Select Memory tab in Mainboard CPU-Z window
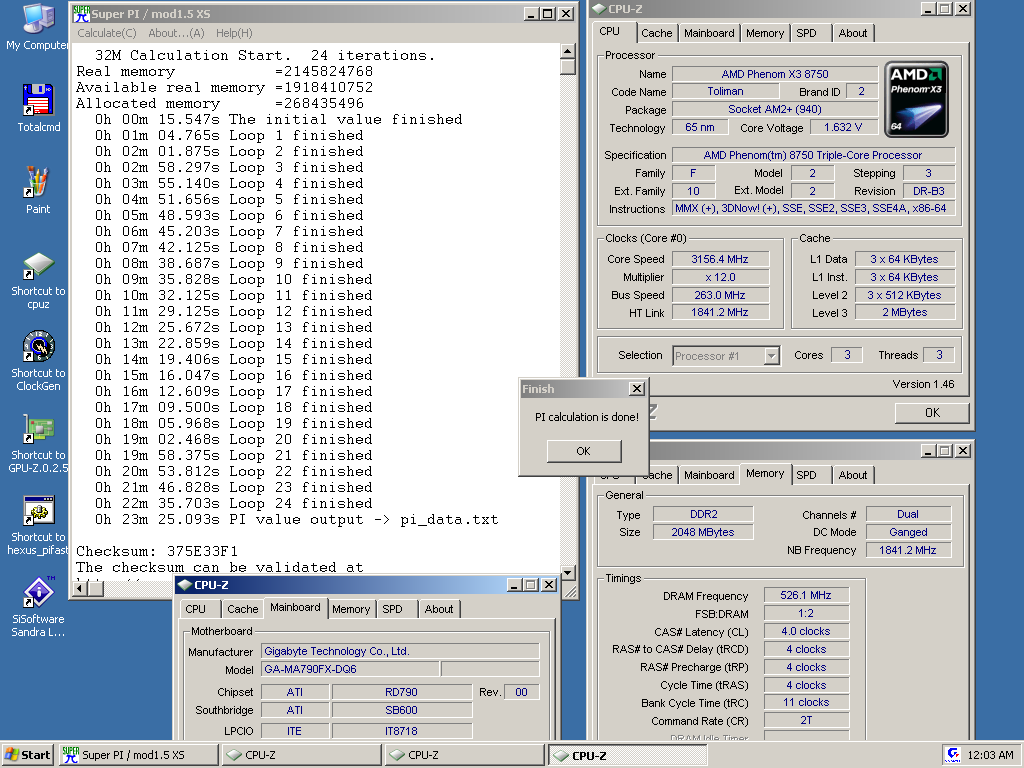The height and width of the screenshot is (768, 1024). (x=351, y=609)
